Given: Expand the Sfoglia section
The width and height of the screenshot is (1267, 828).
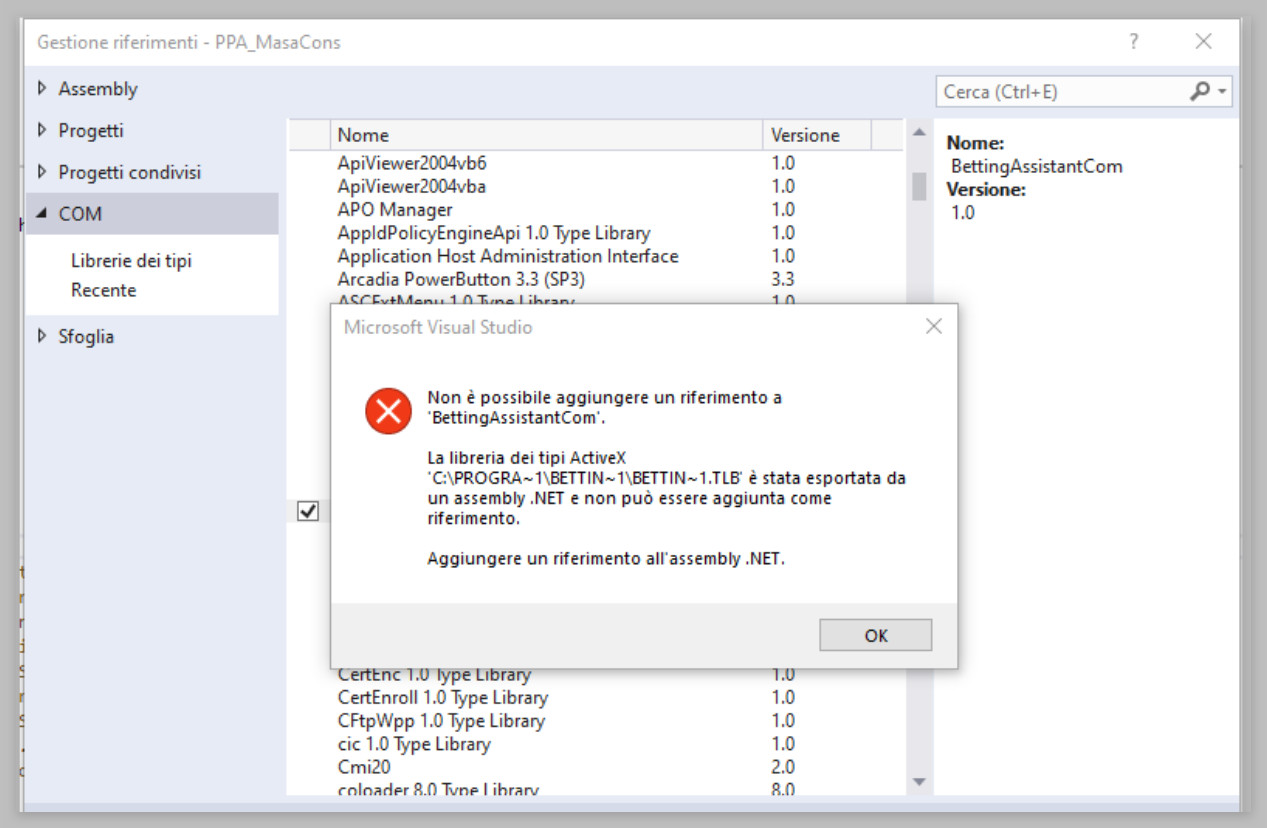Looking at the screenshot, I should (x=42, y=337).
